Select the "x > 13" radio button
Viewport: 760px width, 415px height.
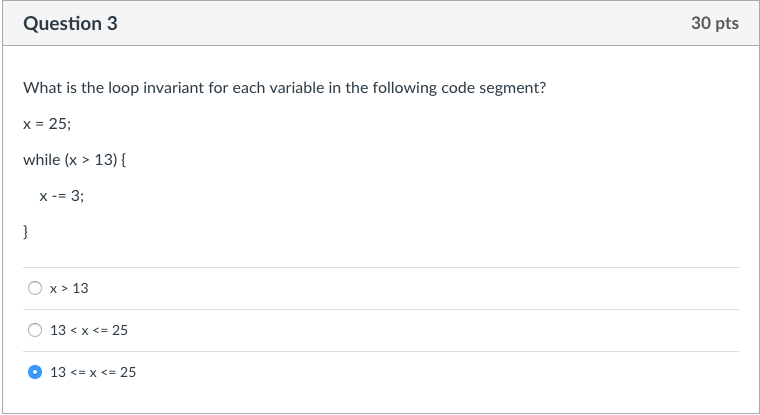click(35, 289)
